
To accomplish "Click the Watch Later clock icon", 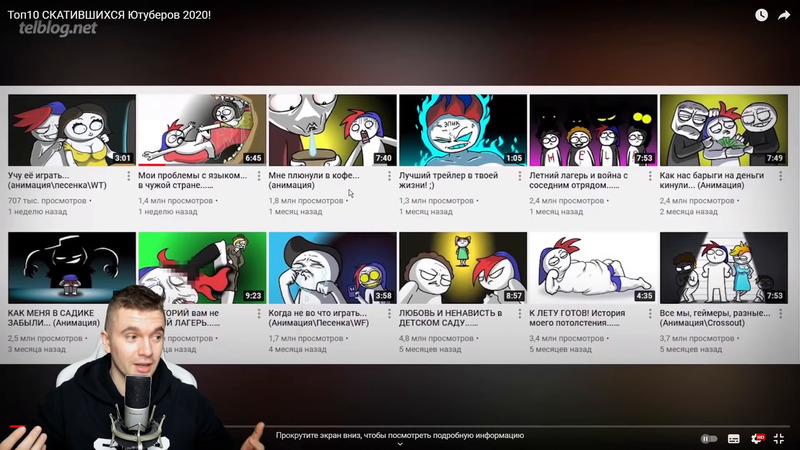I will pos(761,15).
